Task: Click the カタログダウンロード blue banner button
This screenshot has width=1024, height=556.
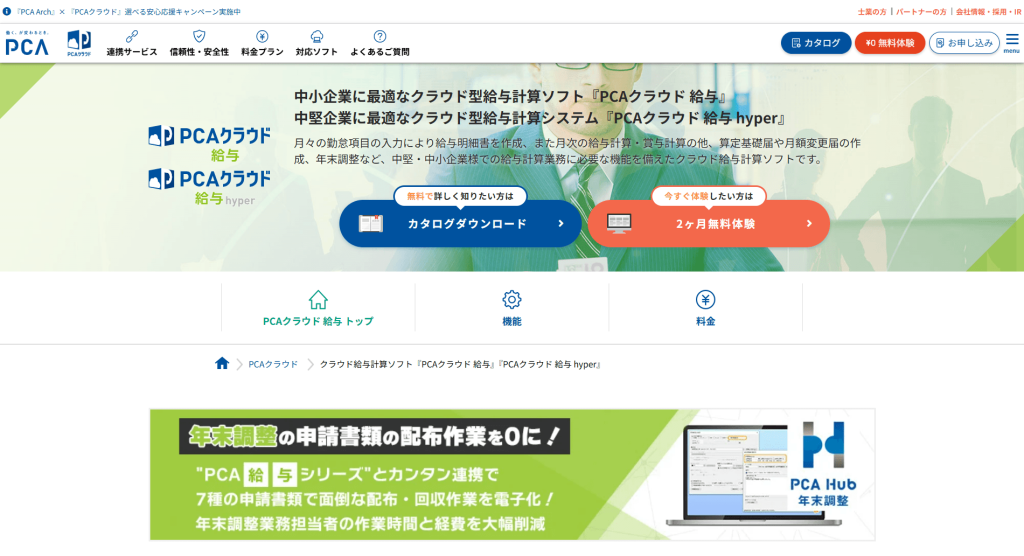Action: pos(460,223)
